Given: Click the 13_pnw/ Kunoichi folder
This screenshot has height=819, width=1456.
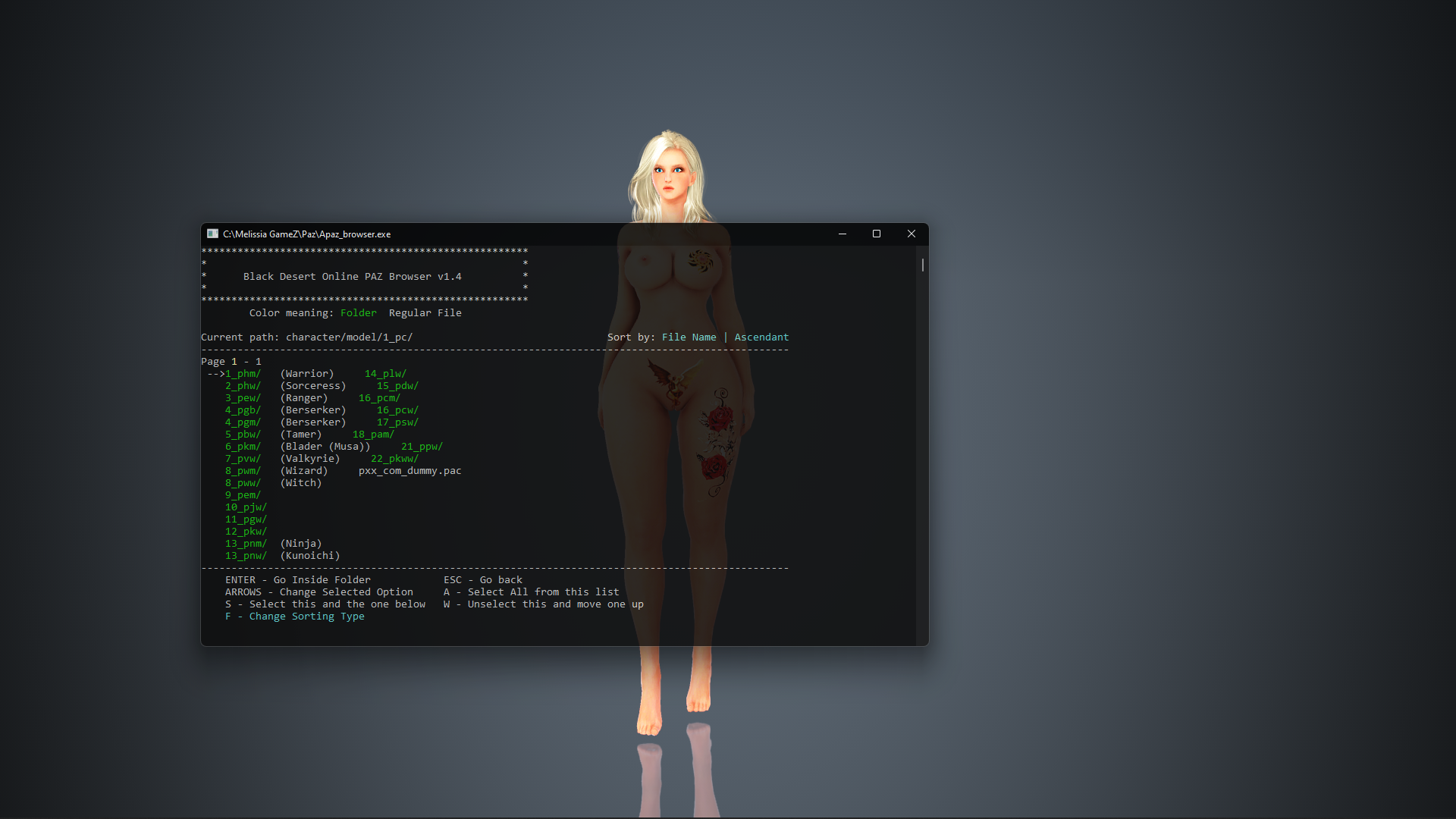Looking at the screenshot, I should coord(246,556).
